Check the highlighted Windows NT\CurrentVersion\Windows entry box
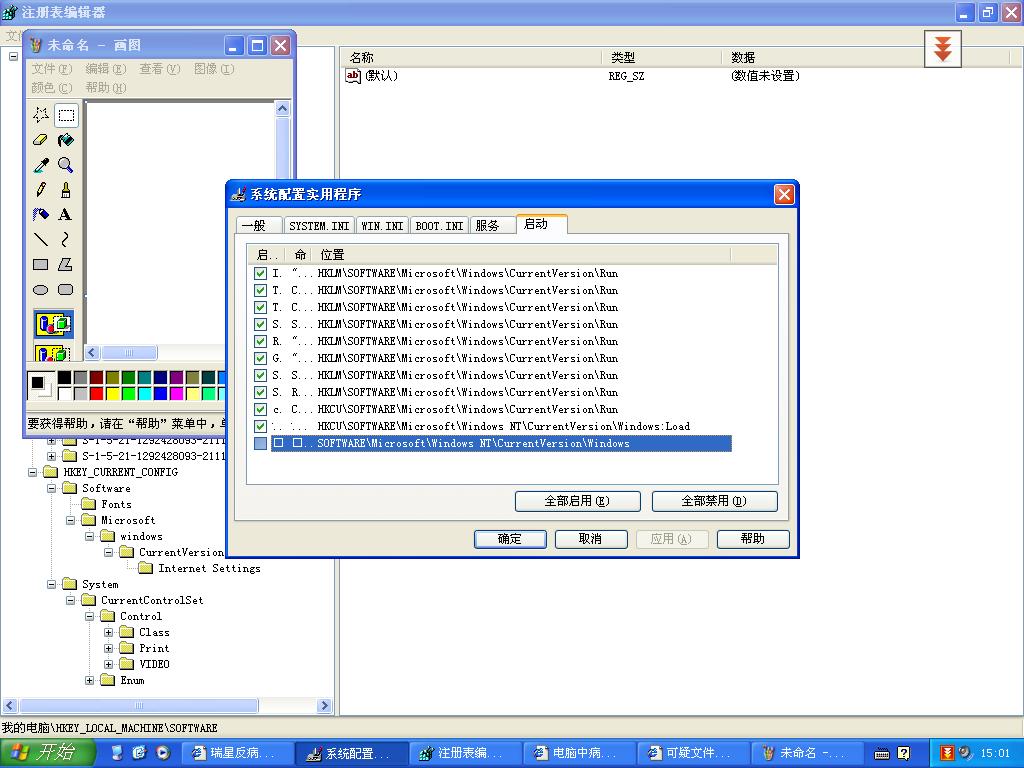The width and height of the screenshot is (1024, 768). pyautogui.click(x=261, y=443)
